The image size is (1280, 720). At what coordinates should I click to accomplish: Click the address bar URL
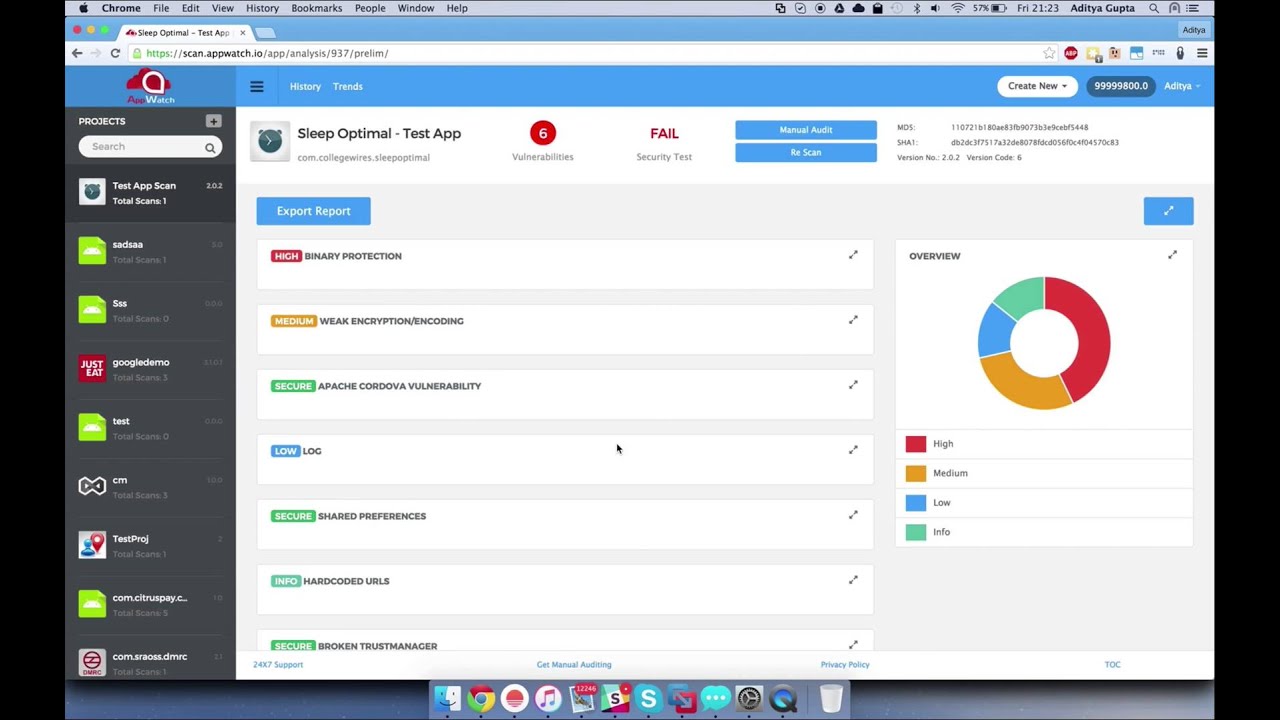coord(267,53)
